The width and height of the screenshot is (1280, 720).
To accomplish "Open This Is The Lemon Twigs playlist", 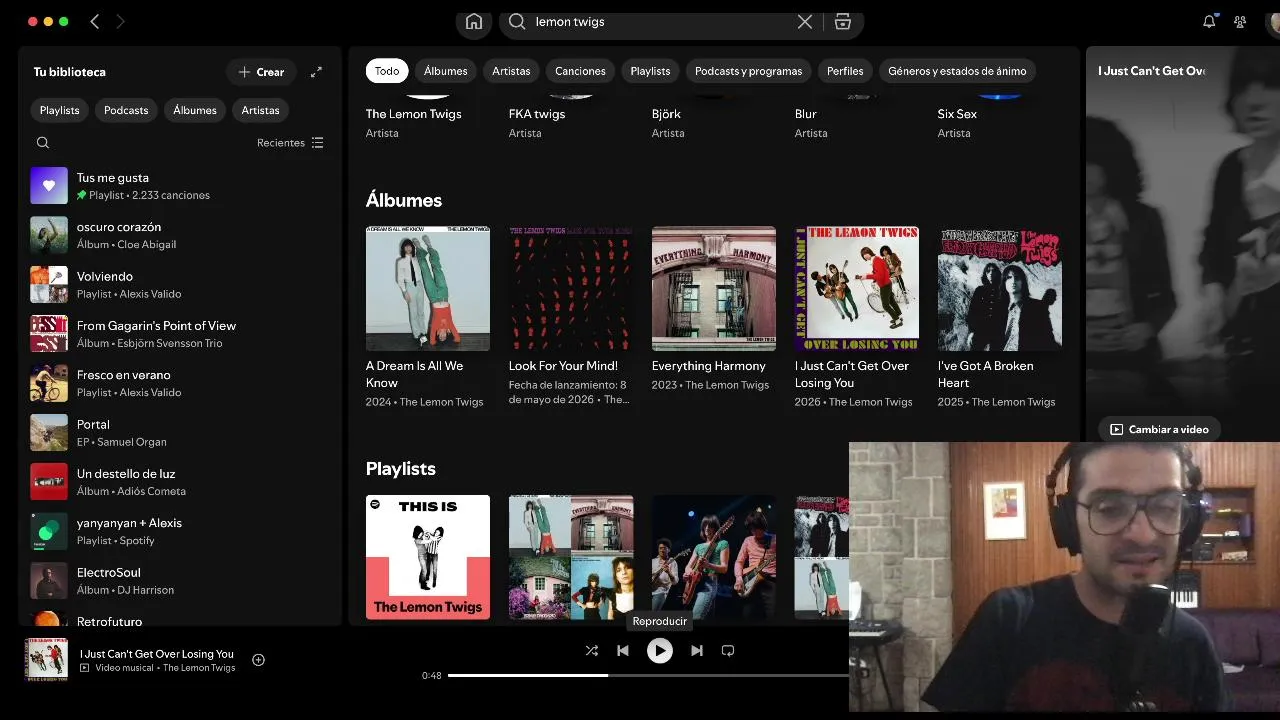I will coord(428,557).
